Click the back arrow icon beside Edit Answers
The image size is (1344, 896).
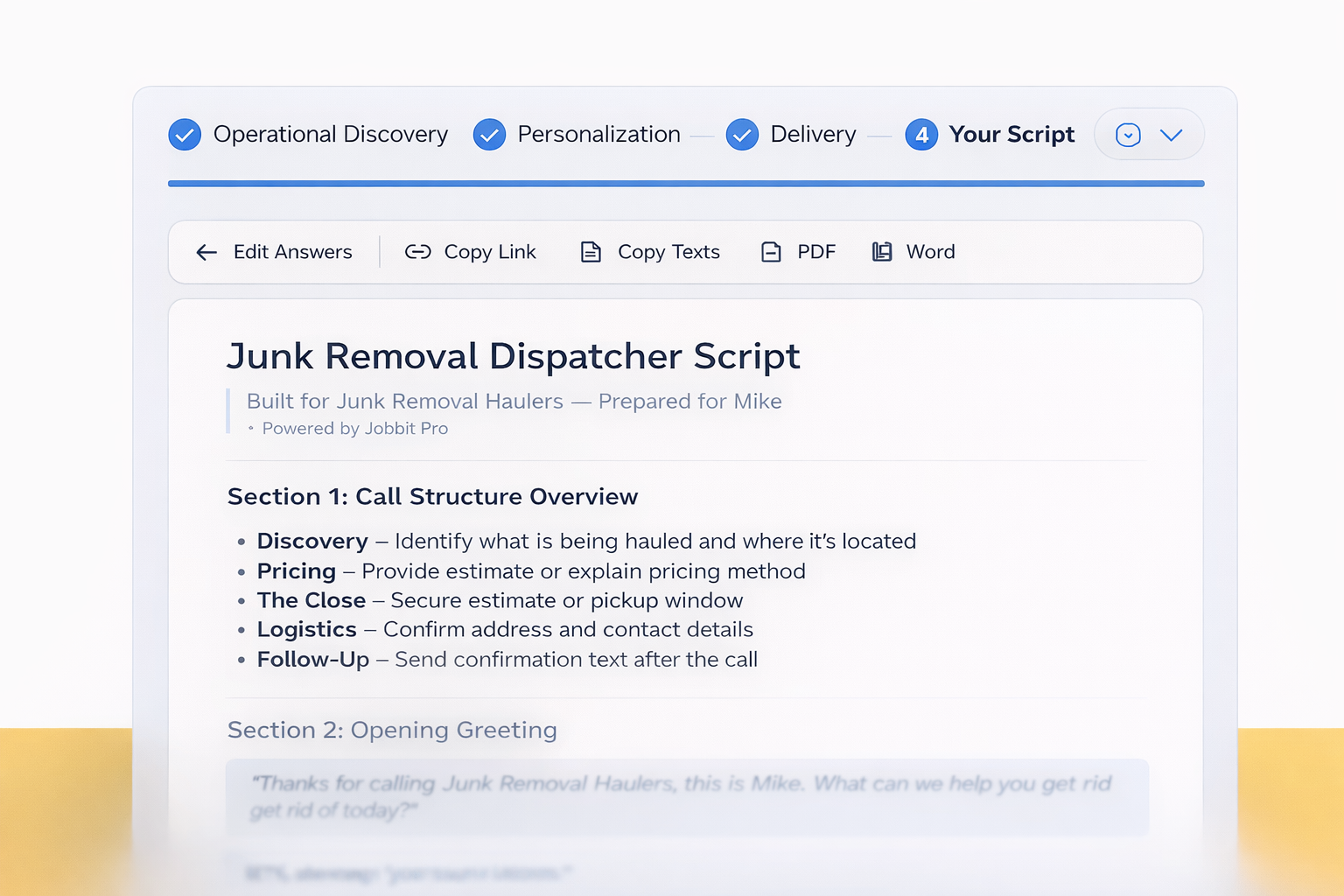(x=206, y=253)
